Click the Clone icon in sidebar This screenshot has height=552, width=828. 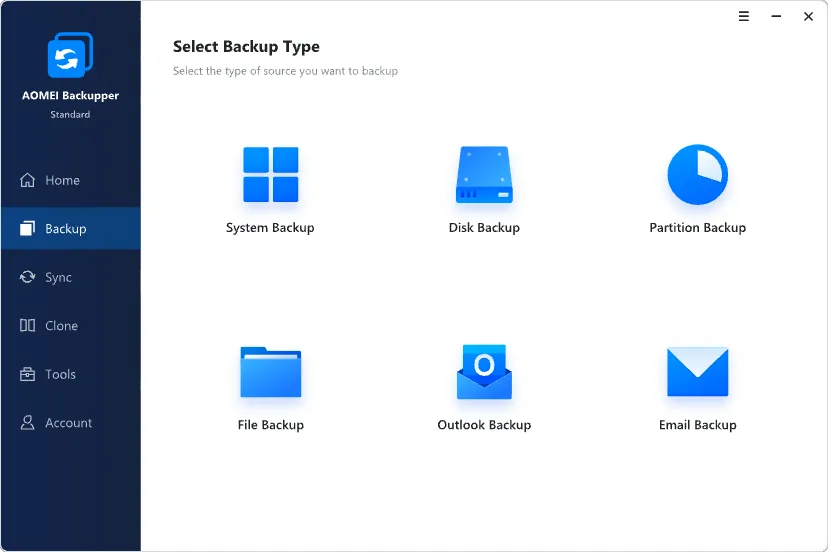point(28,326)
